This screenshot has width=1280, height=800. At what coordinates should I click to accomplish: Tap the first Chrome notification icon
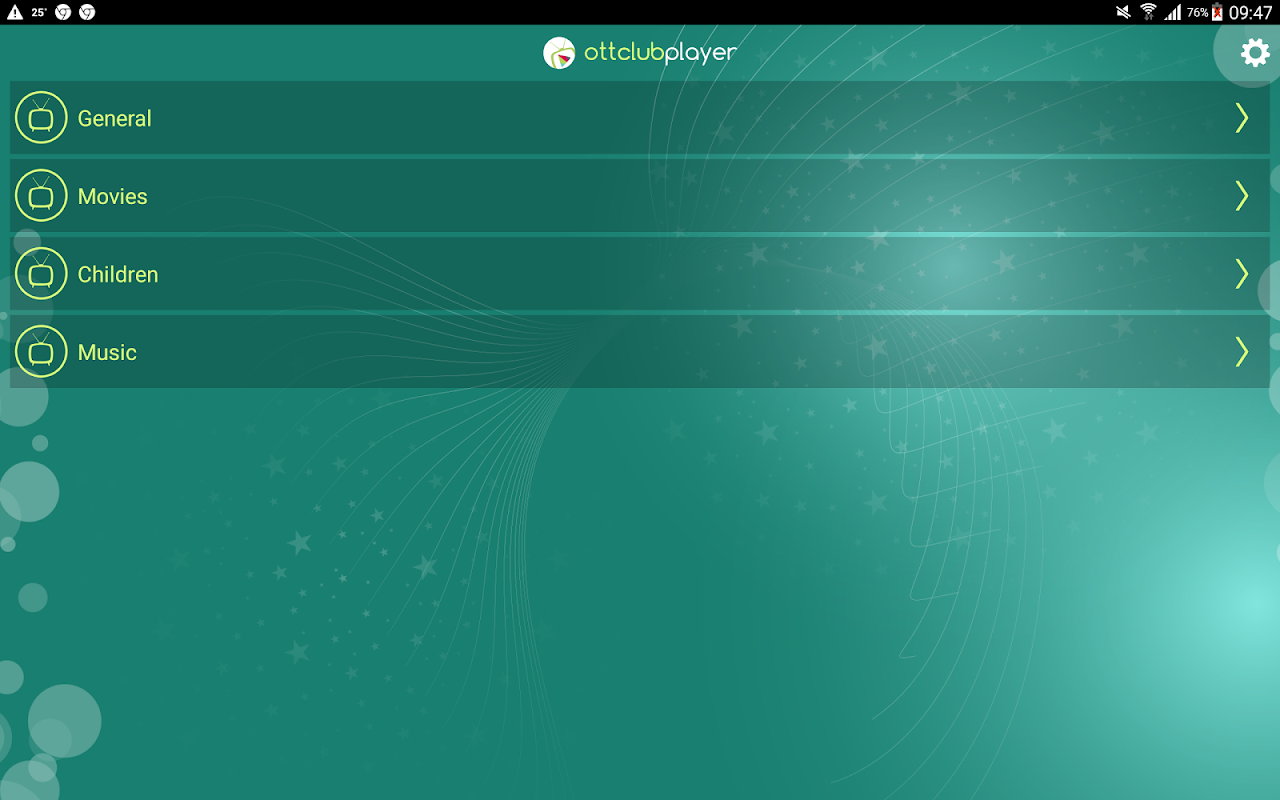pyautogui.click(x=63, y=12)
